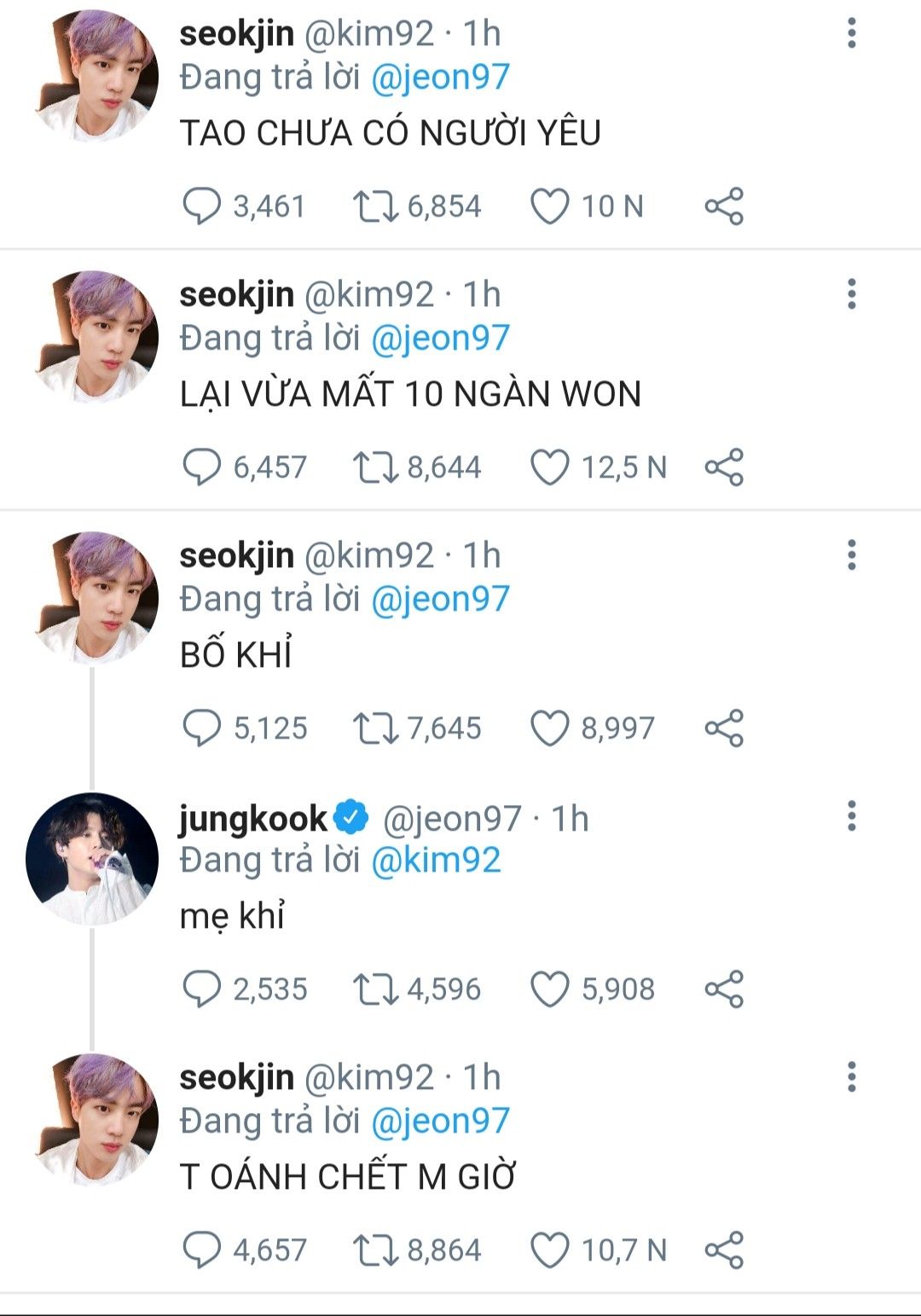The image size is (921, 1316).
Task: Open @kim92 mention link in jungkook's reply
Action: [436, 860]
